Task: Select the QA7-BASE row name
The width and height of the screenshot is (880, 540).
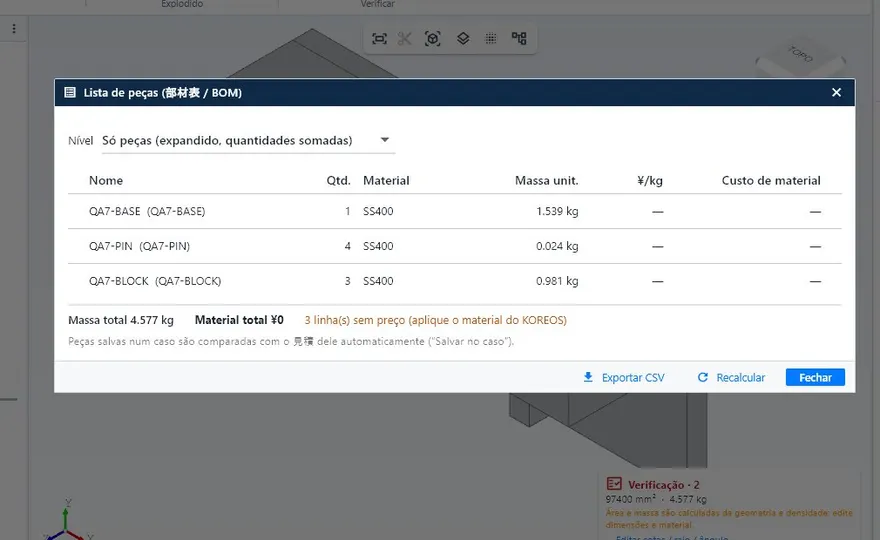Action: (147, 211)
